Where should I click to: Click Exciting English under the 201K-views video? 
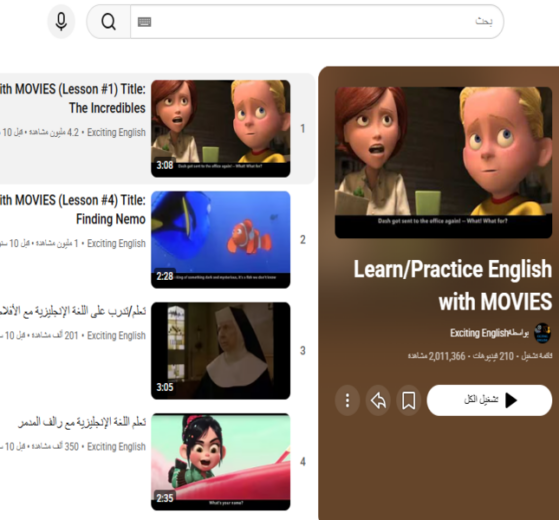coord(116,335)
